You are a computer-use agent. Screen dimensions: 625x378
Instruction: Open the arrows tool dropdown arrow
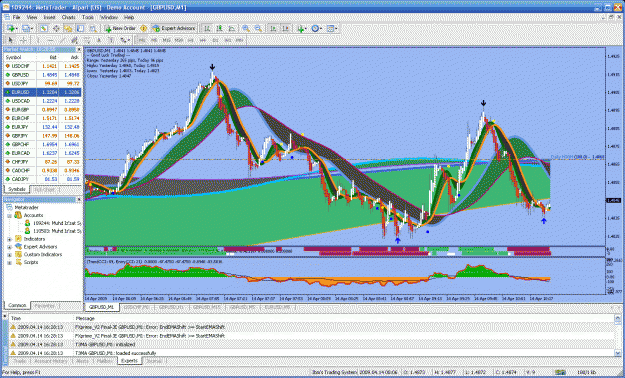click(x=129, y=40)
